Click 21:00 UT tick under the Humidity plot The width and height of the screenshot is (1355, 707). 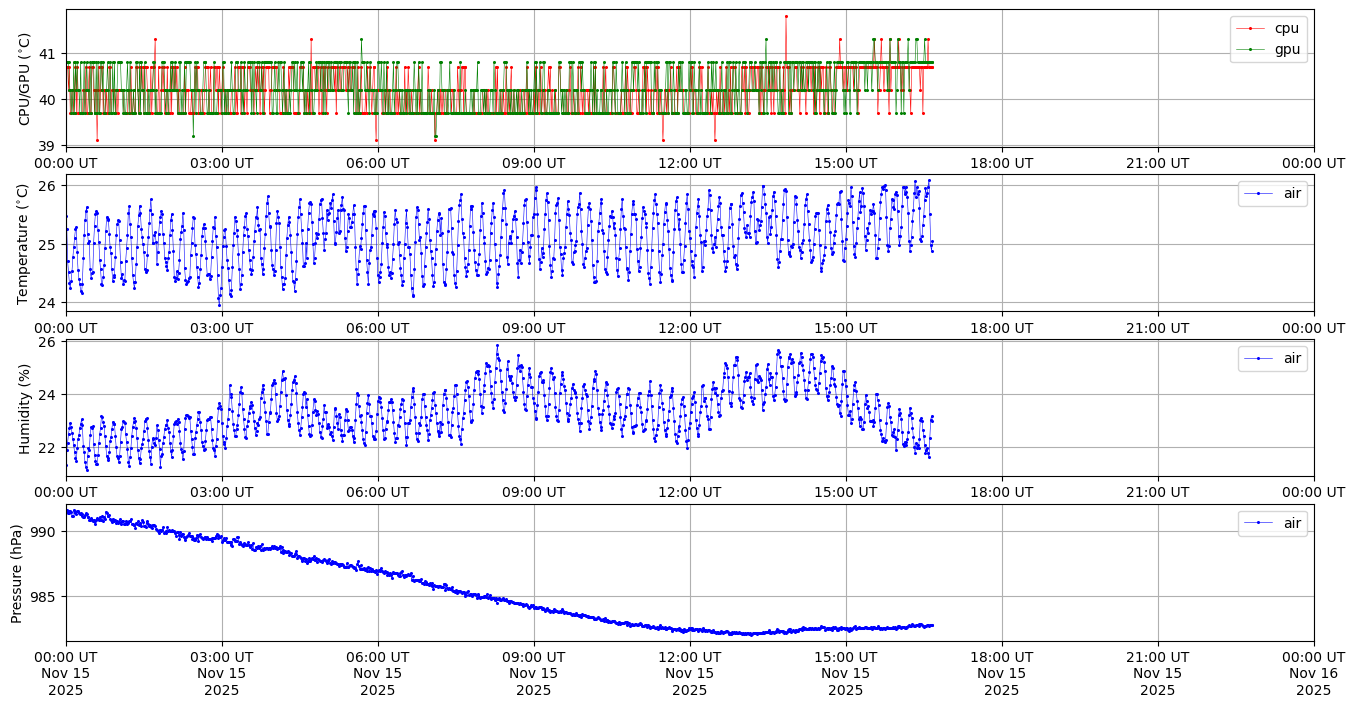[1157, 492]
